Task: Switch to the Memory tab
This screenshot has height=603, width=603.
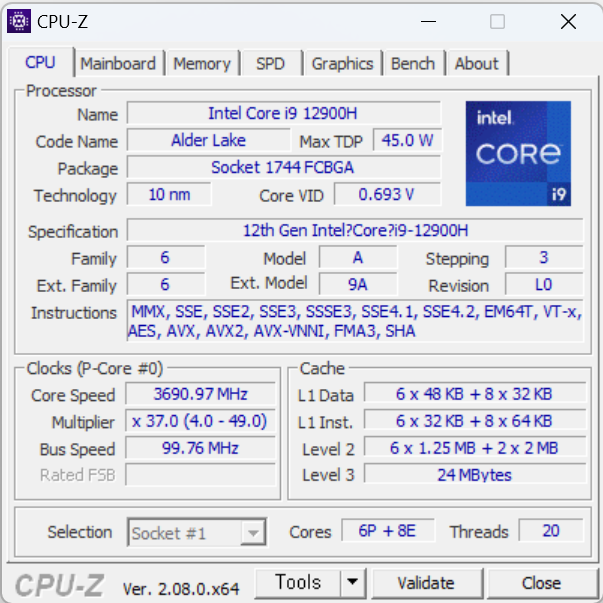Action: [x=202, y=63]
